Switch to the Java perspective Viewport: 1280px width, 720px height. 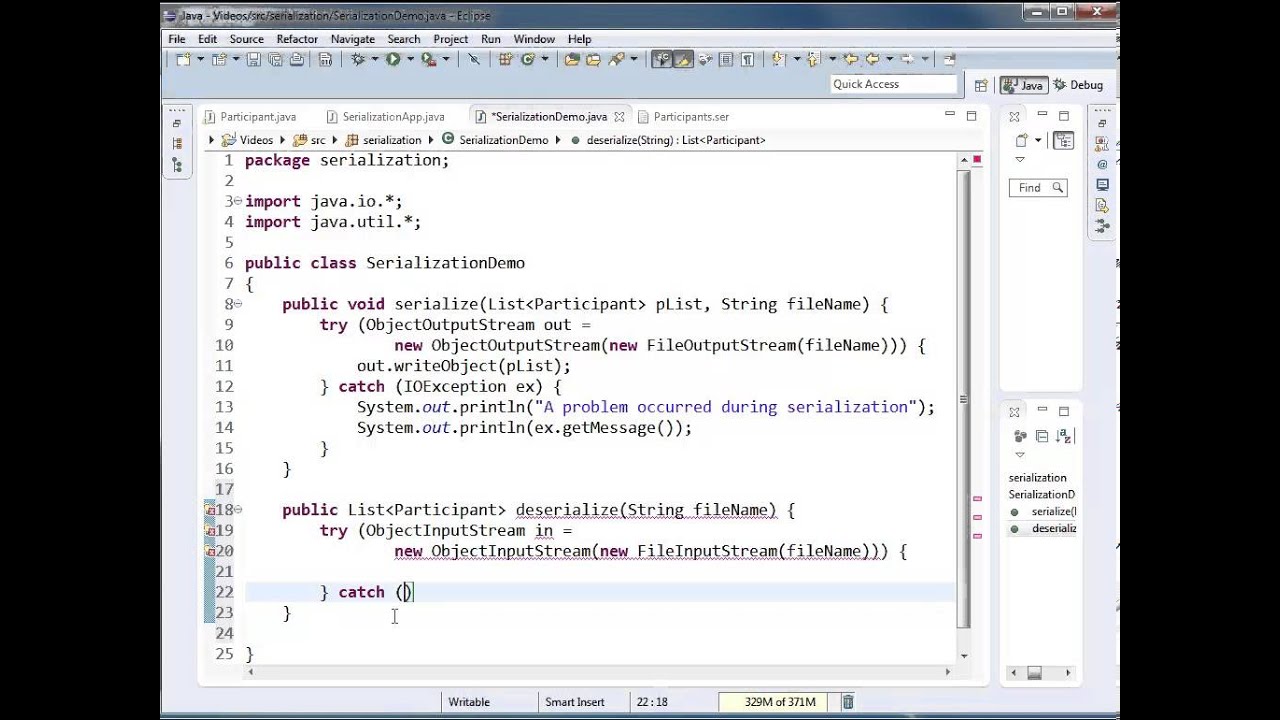point(1023,85)
